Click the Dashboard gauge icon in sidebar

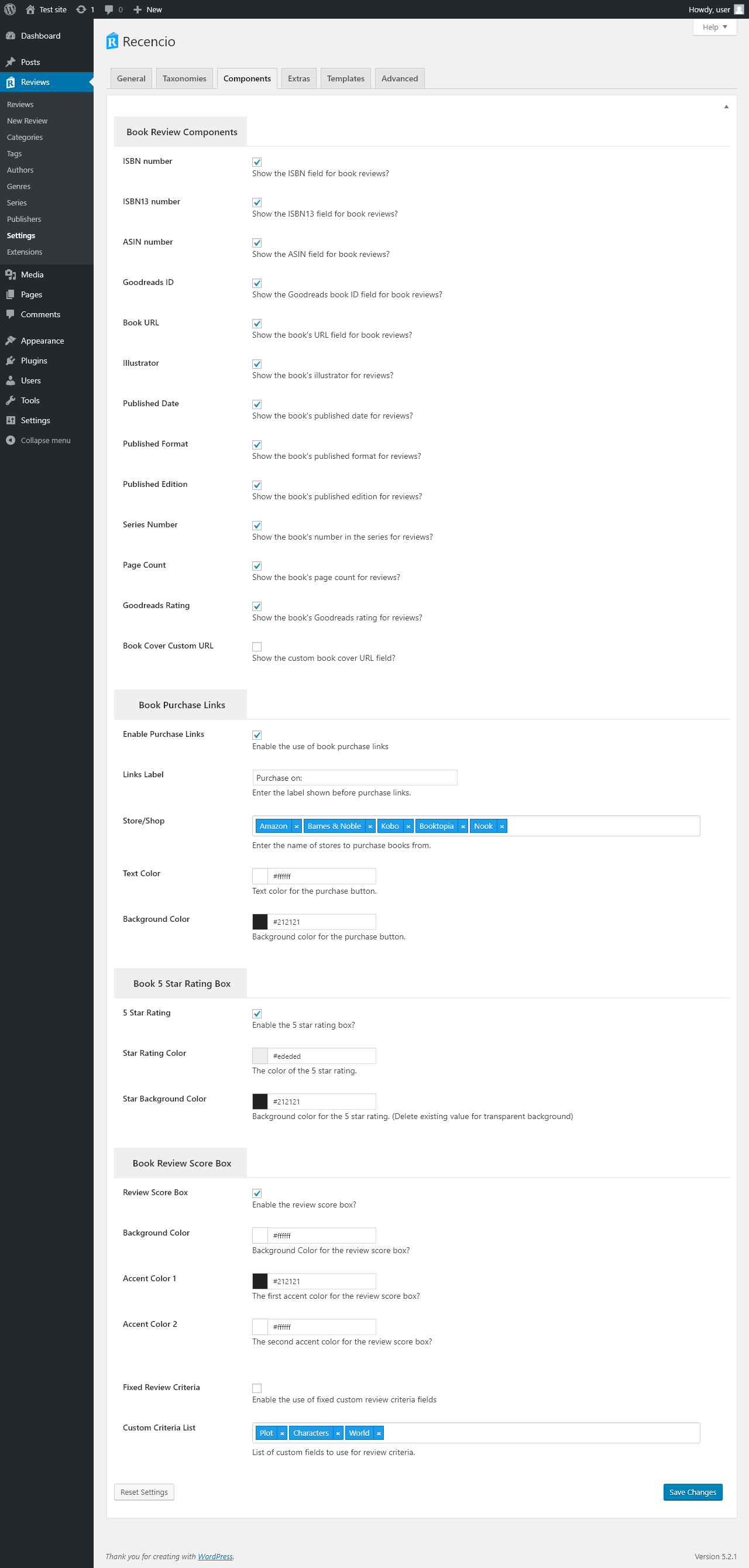tap(11, 36)
